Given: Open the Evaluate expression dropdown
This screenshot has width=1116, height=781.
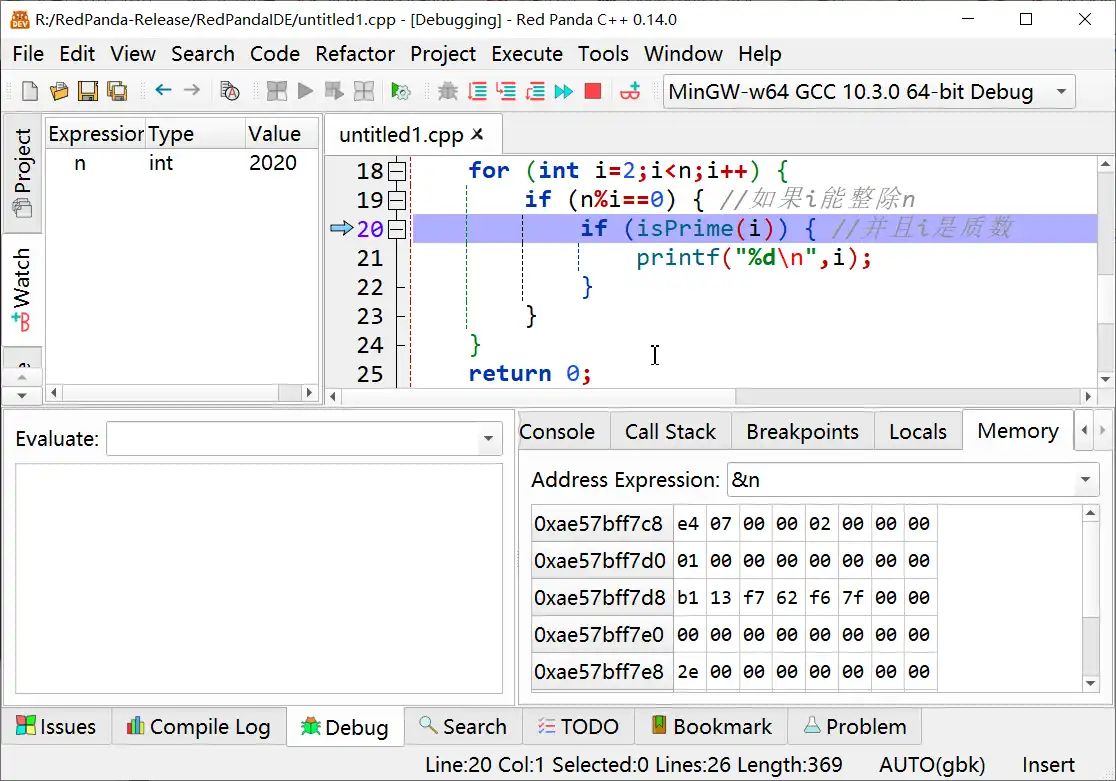Looking at the screenshot, I should 488,439.
